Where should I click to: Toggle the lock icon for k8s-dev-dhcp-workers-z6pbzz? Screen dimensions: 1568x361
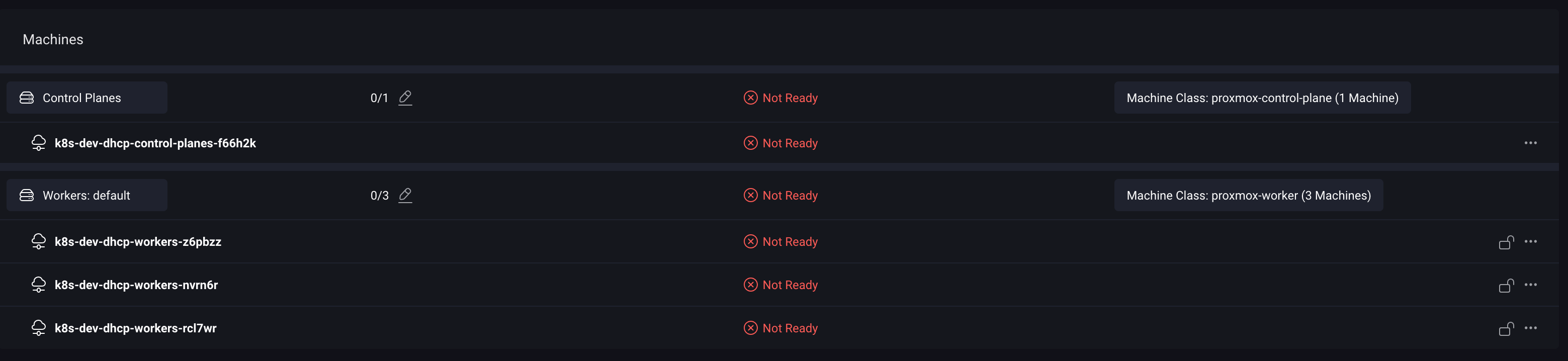click(1507, 241)
